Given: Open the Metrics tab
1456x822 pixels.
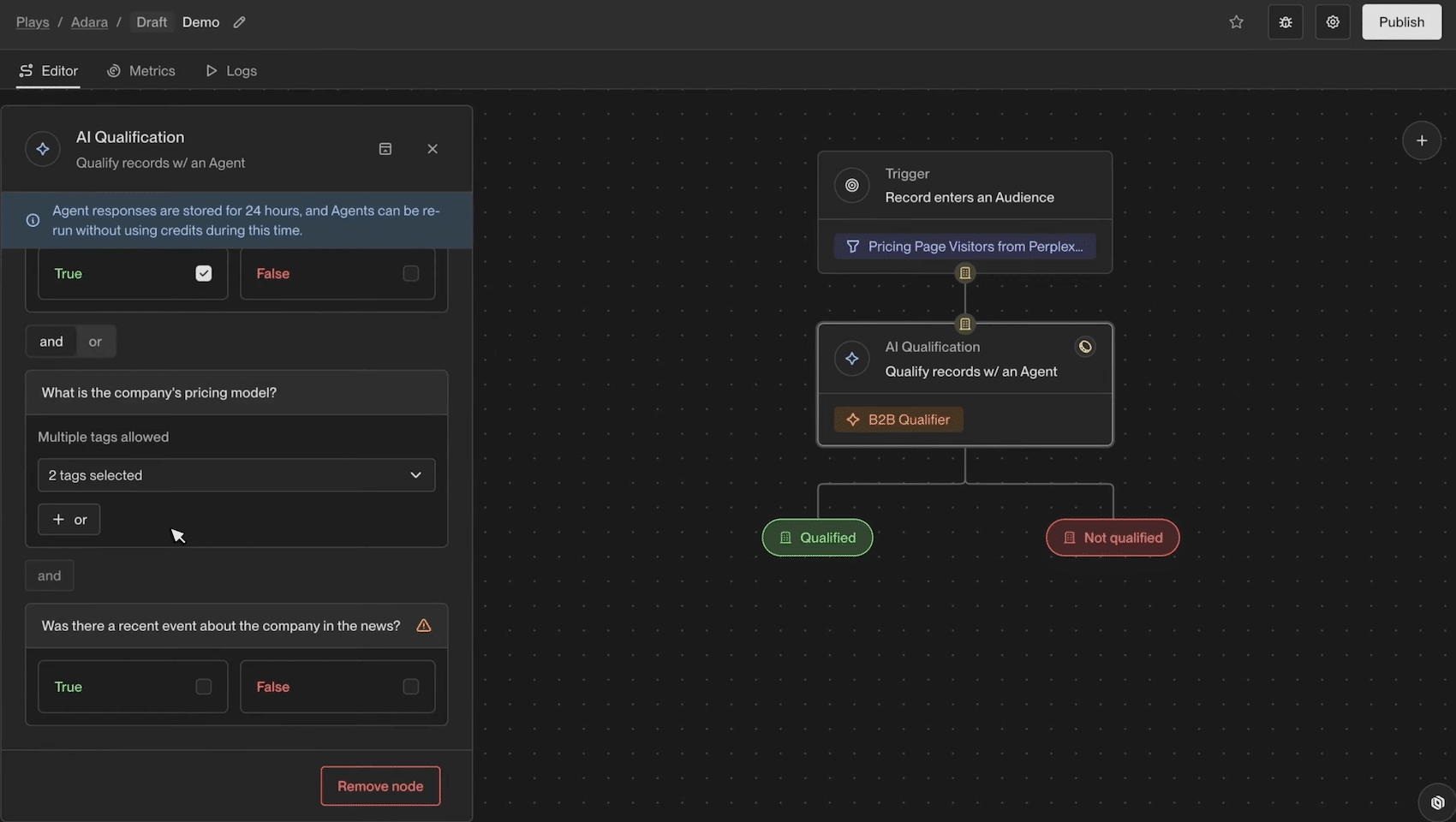Looking at the screenshot, I should pyautogui.click(x=141, y=71).
